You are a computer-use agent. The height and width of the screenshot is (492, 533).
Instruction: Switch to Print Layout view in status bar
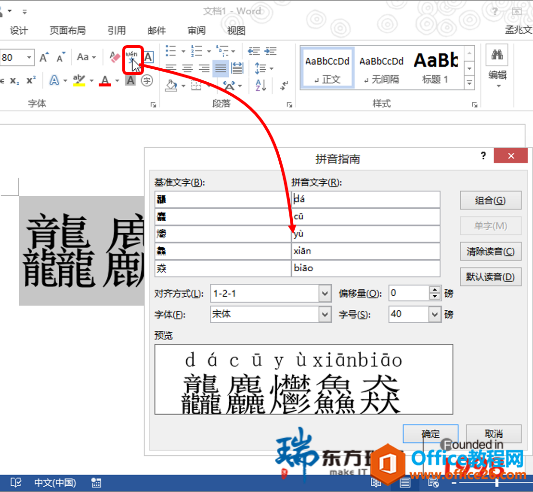pos(405,483)
